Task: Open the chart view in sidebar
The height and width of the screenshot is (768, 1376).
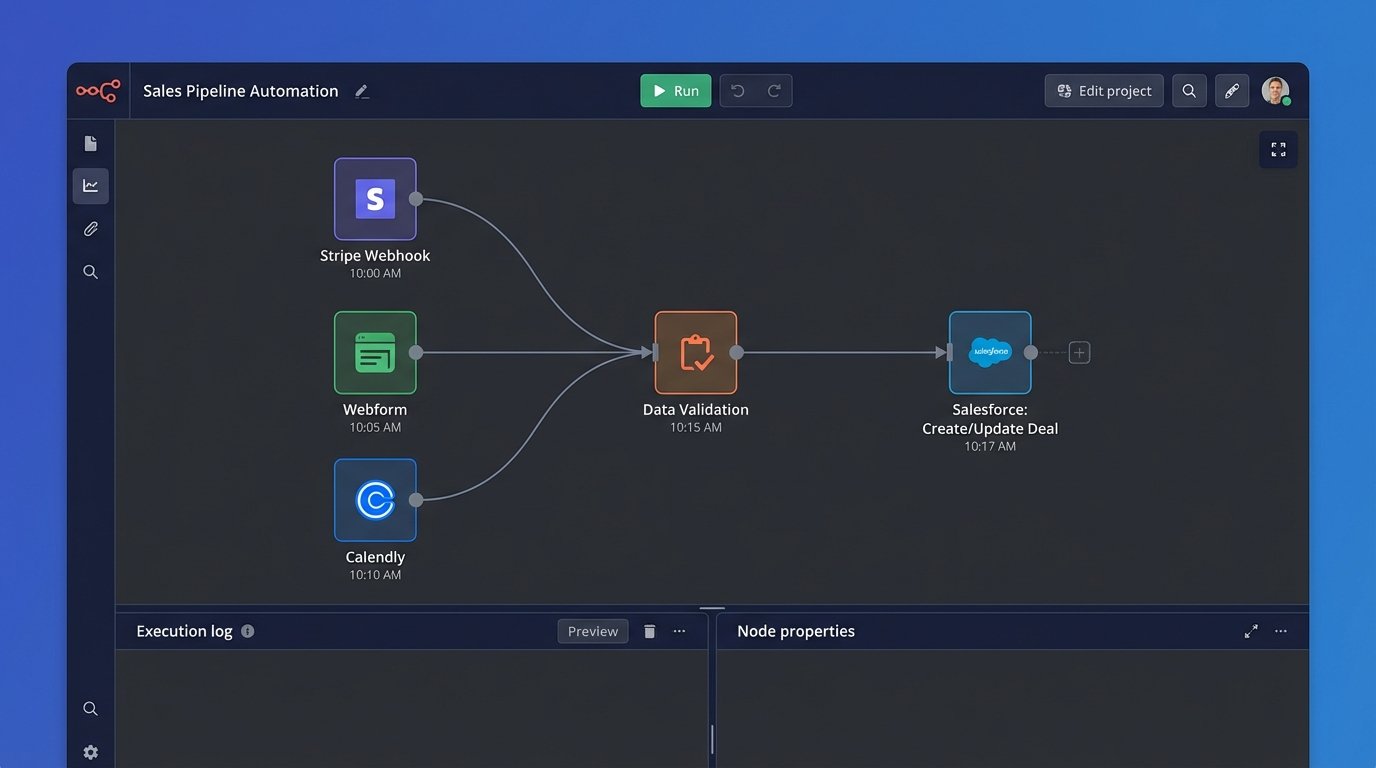Action: pyautogui.click(x=91, y=186)
